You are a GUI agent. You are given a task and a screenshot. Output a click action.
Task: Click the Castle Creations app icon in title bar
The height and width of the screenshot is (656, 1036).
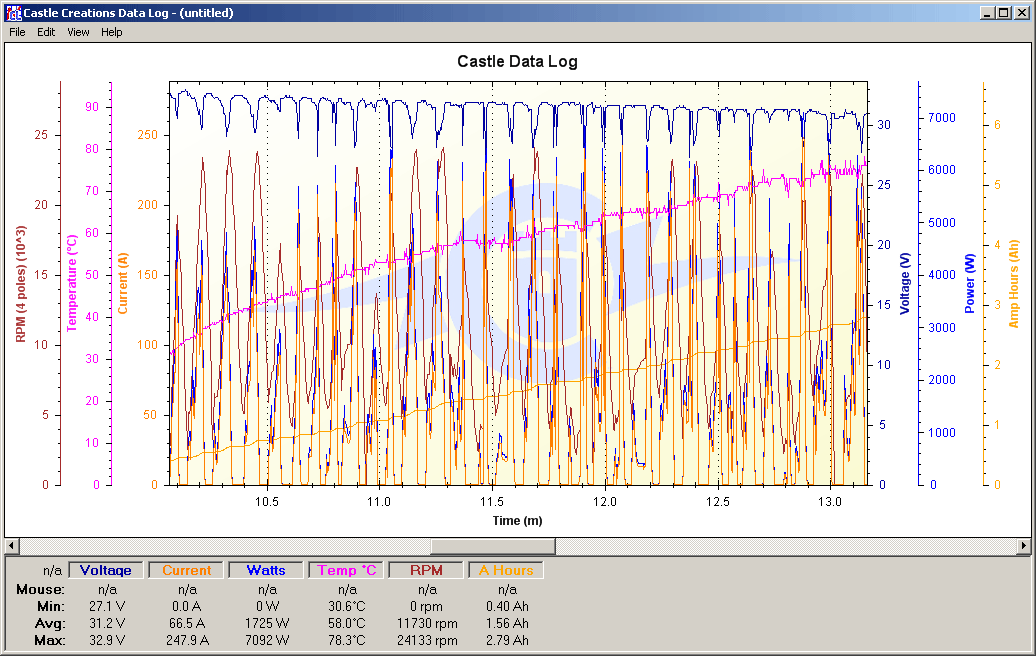pos(13,13)
